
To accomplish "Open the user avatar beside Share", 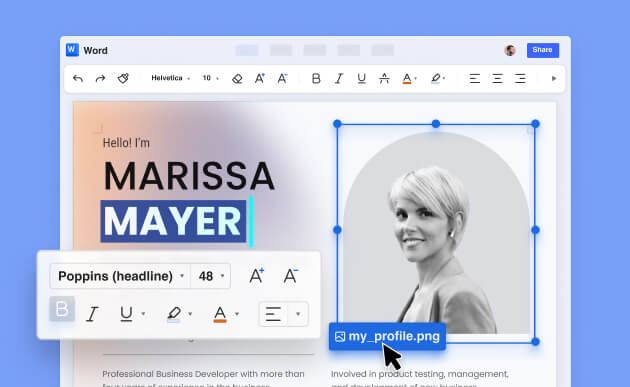I will pyautogui.click(x=510, y=50).
